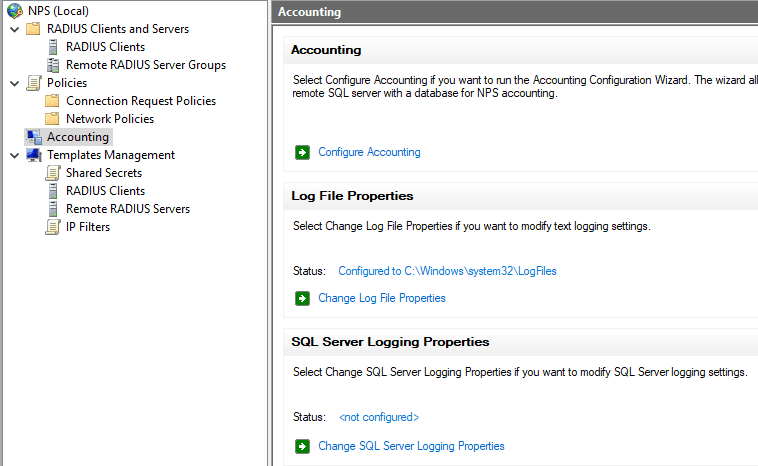Screen dimensions: 758x466
Task: Open Remote RADIUS Servers under Templates
Action: (127, 209)
